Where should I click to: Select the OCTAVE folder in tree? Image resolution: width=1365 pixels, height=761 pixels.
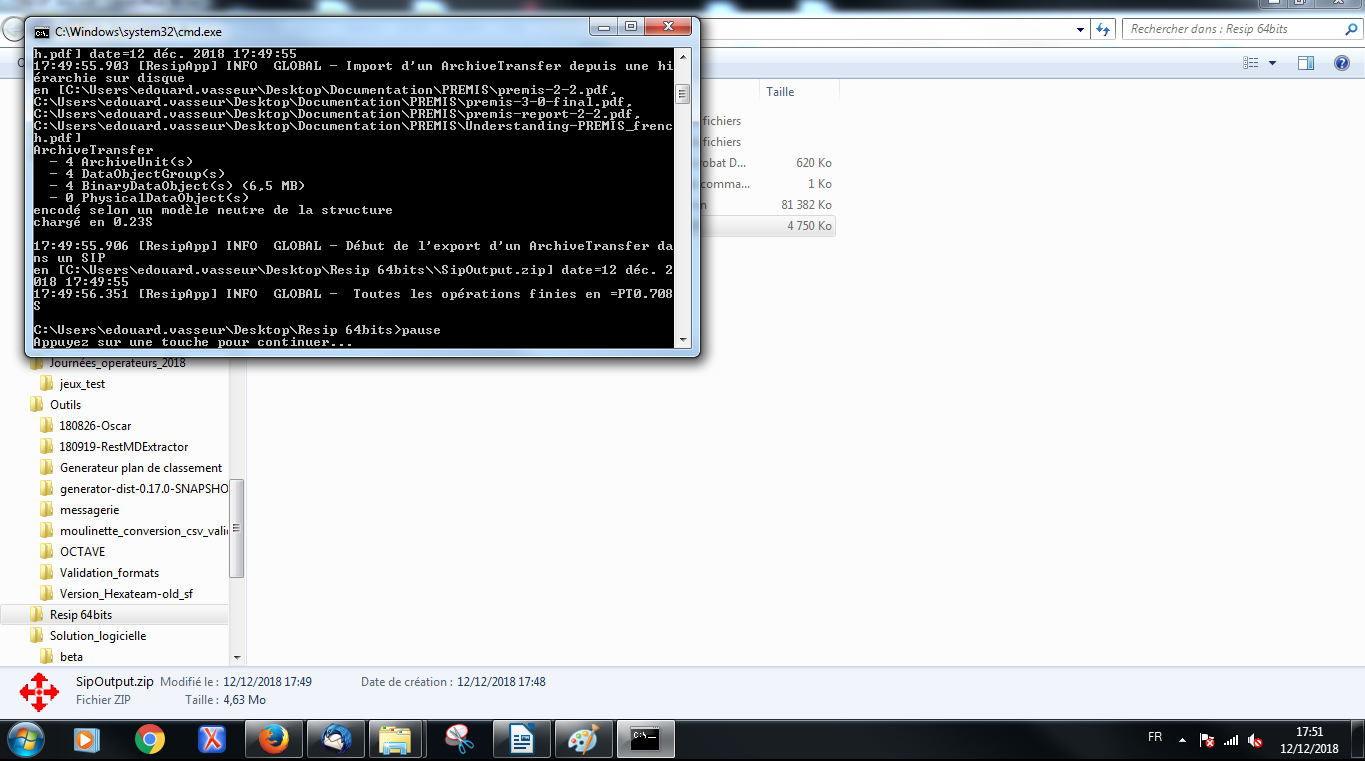coord(82,552)
